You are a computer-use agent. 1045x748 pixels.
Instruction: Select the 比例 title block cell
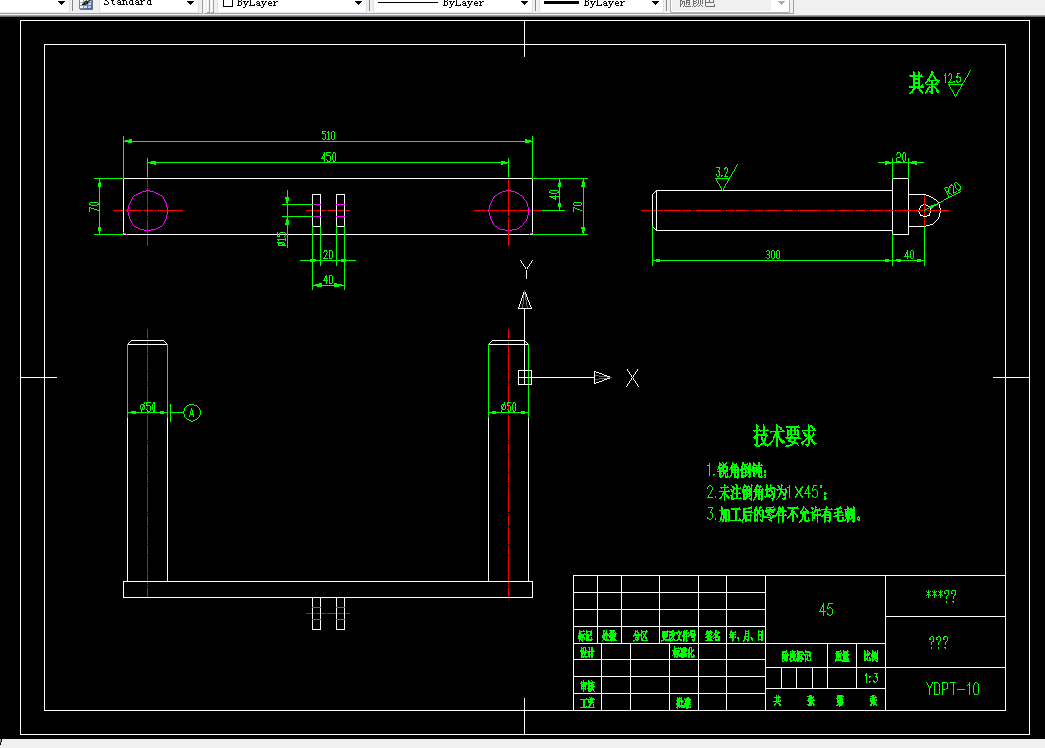[870, 656]
